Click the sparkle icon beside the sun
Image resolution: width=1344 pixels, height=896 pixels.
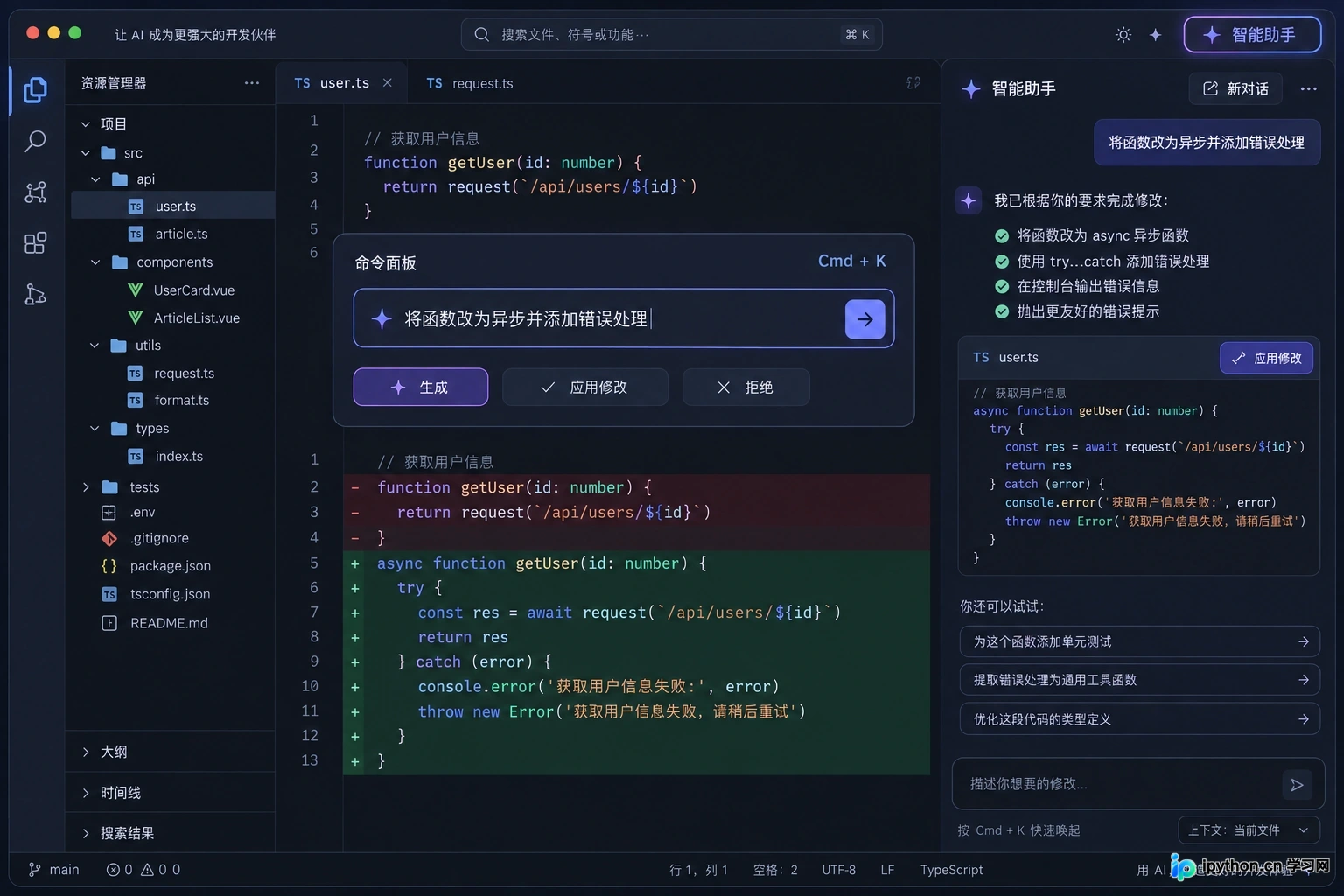[x=1155, y=35]
